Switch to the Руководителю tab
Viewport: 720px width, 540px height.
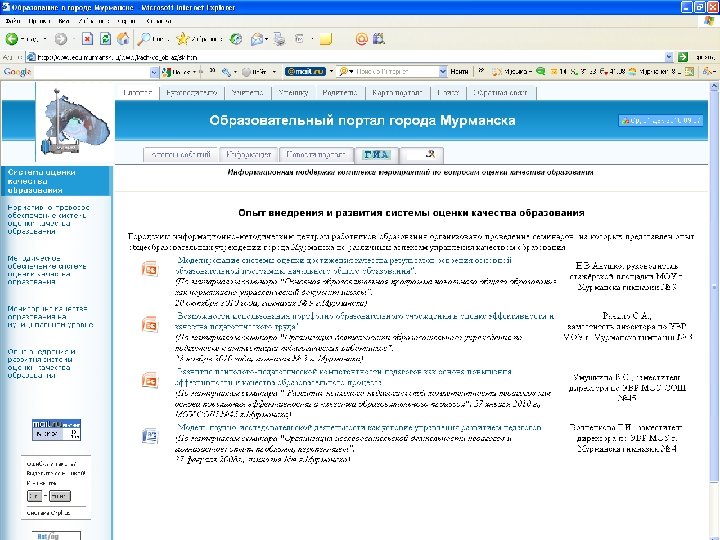click(191, 93)
